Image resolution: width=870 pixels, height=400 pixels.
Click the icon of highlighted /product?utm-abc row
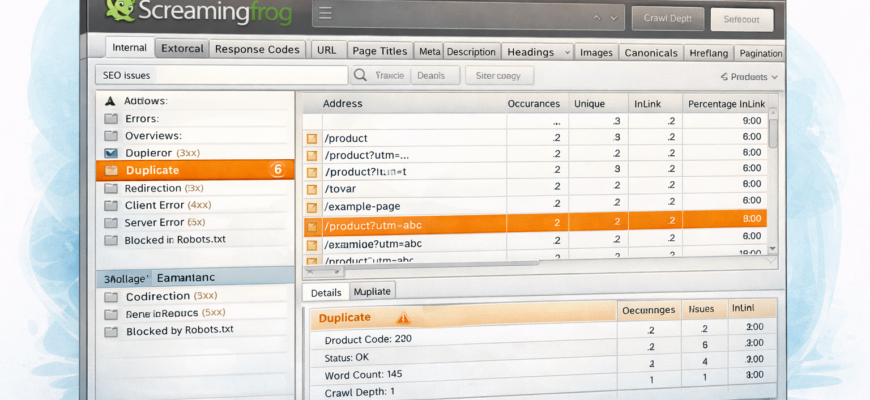pos(312,226)
